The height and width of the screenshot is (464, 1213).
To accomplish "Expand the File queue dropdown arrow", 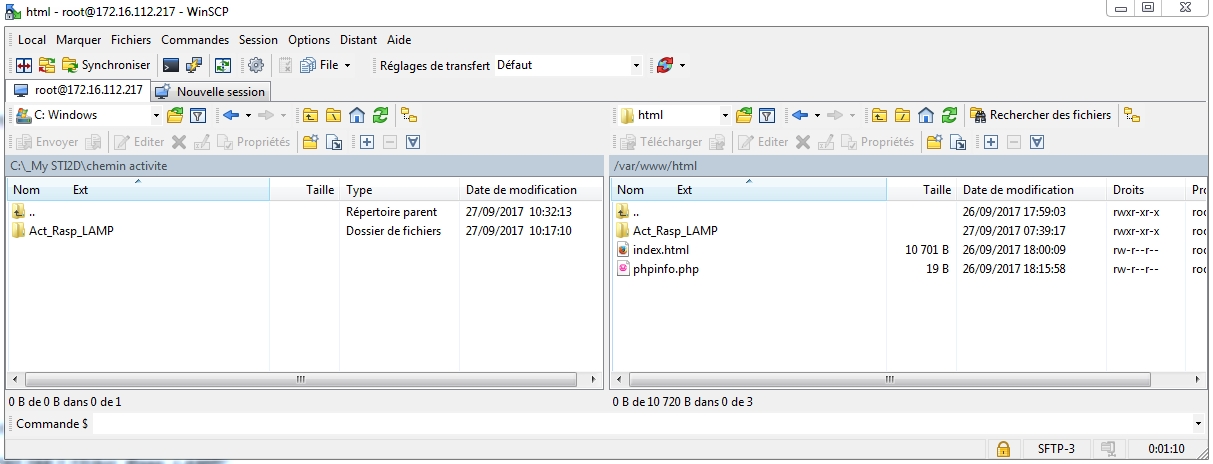I will [x=348, y=65].
